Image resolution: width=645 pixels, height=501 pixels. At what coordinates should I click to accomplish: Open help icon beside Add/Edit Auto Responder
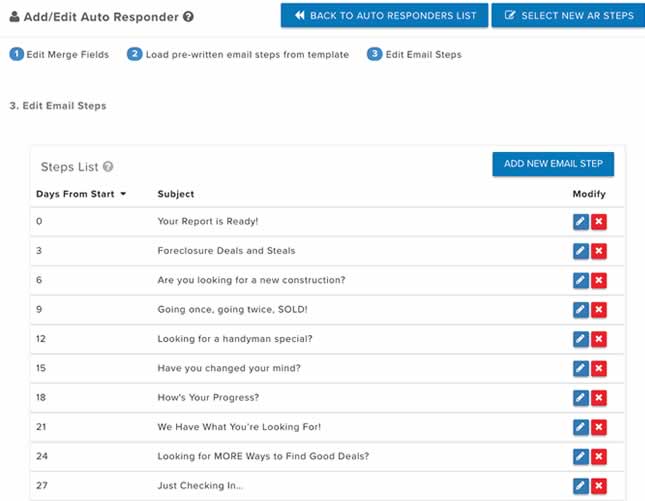point(188,17)
